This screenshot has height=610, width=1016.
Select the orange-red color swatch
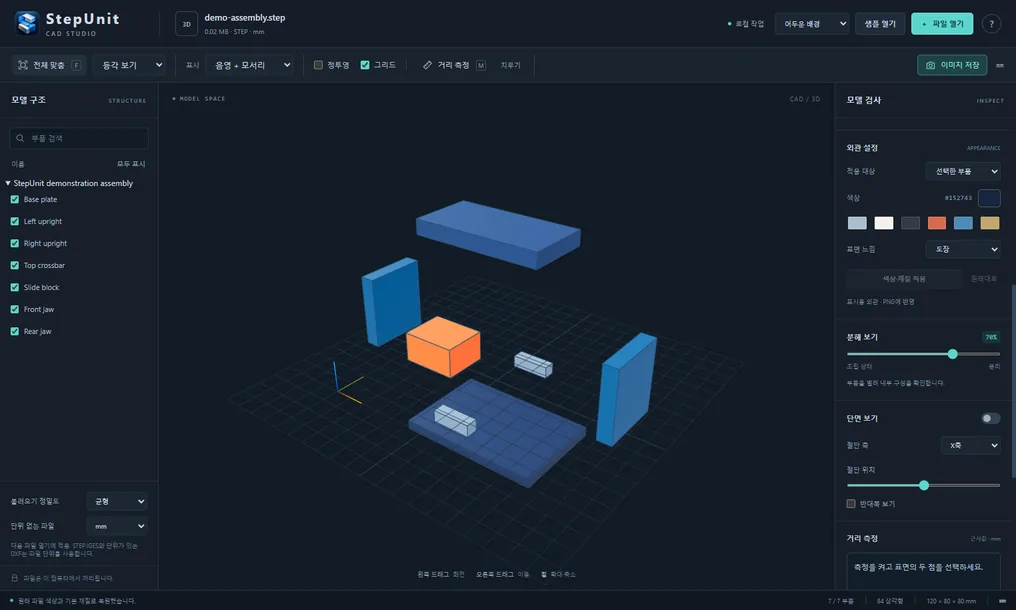936,223
